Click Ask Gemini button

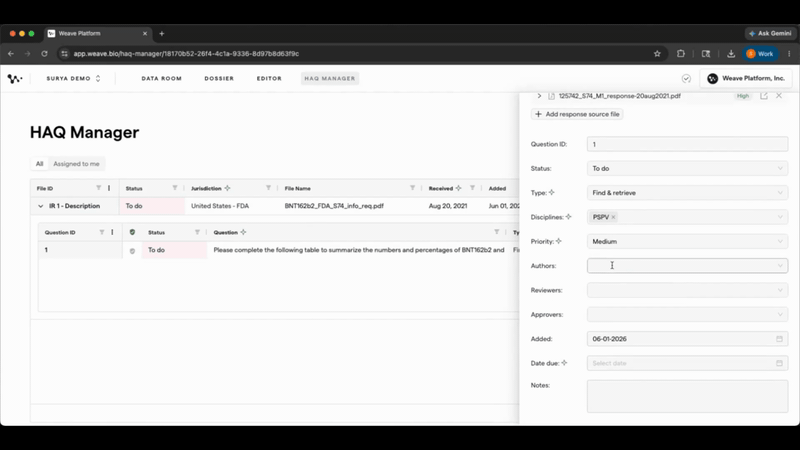[770, 33]
